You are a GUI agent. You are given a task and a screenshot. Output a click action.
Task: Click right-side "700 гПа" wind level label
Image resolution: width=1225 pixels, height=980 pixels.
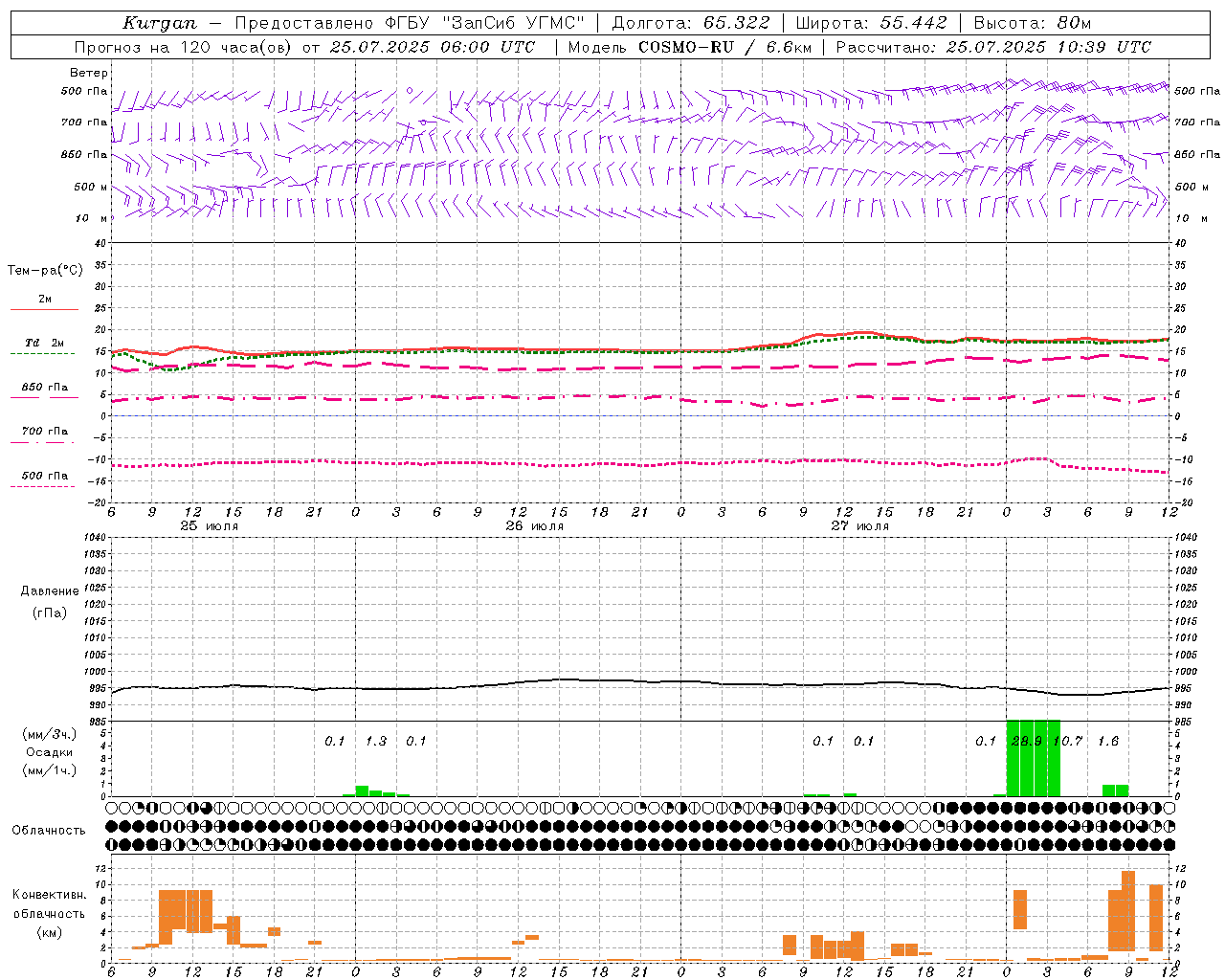click(x=1197, y=122)
